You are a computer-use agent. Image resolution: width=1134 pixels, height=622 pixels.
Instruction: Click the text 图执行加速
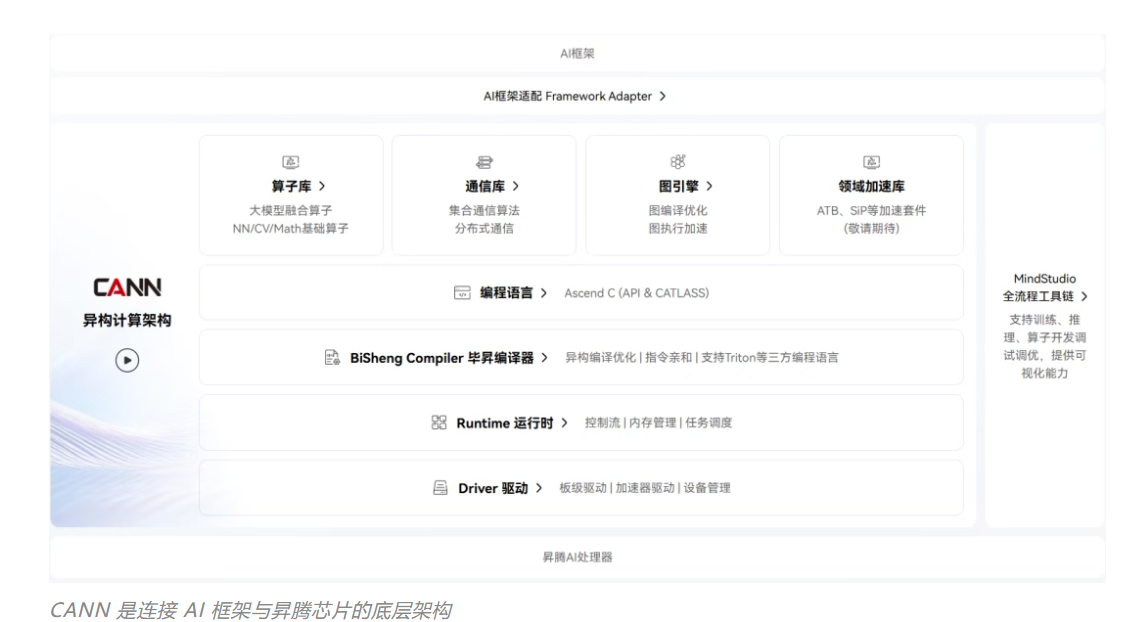(678, 229)
